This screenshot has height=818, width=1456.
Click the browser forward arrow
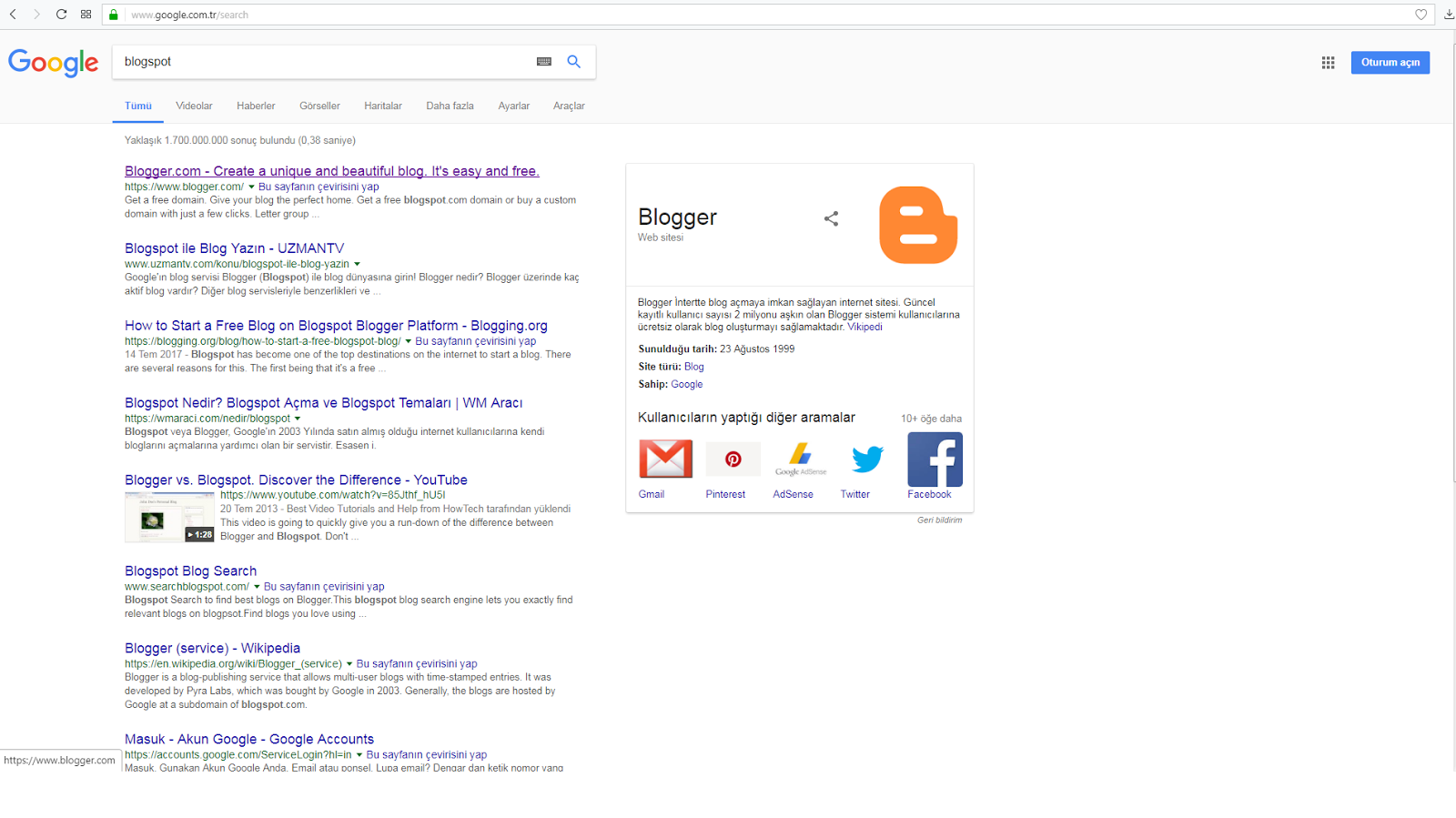[36, 15]
